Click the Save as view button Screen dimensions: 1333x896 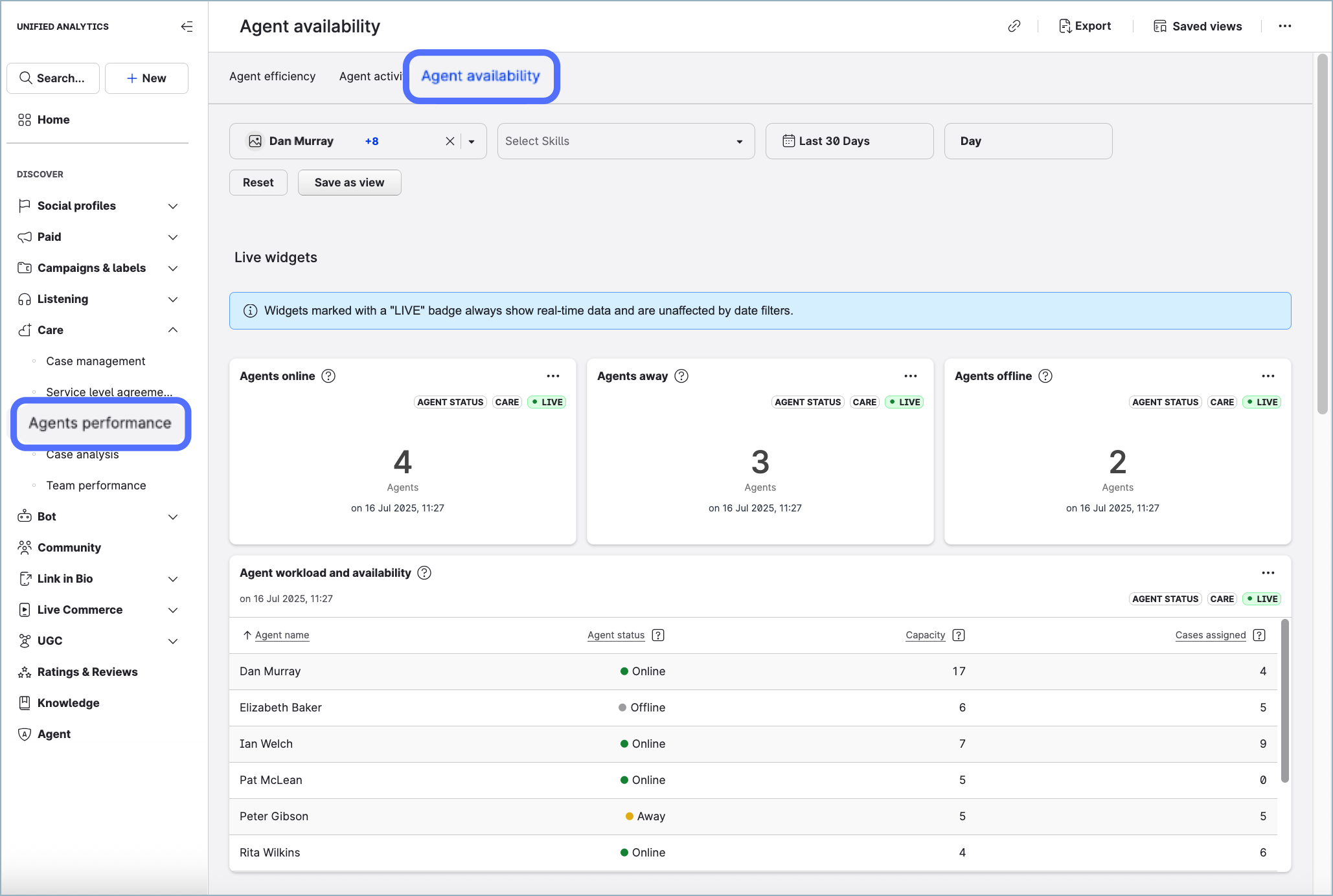(349, 183)
